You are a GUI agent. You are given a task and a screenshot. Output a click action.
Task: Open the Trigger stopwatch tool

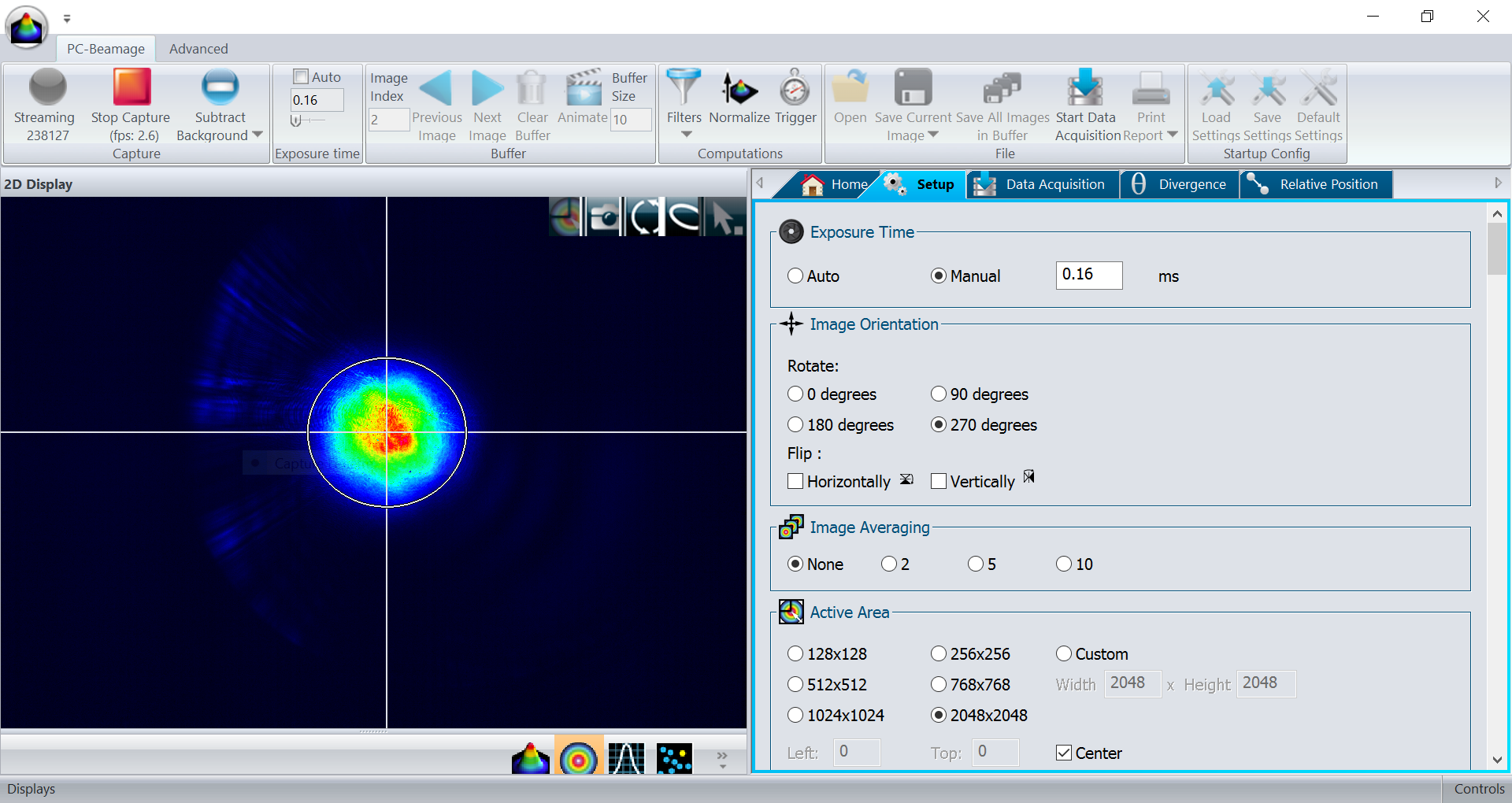coord(795,88)
